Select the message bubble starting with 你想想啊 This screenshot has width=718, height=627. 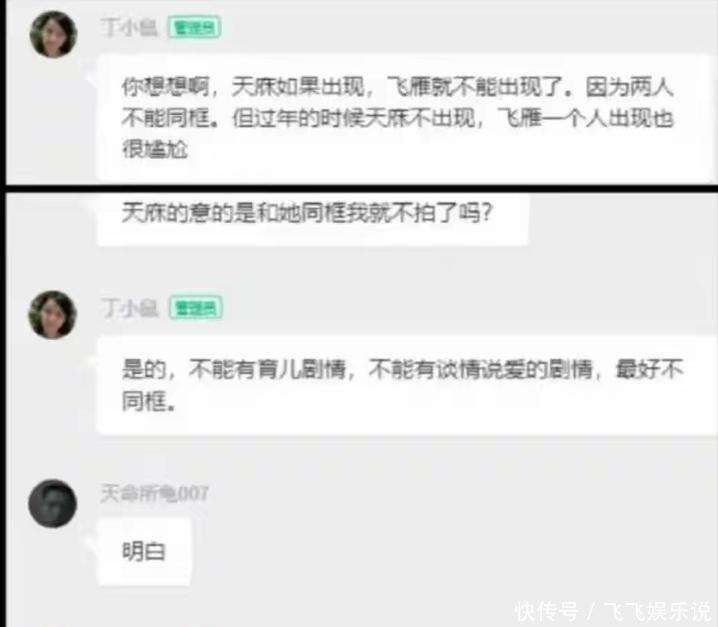click(x=407, y=118)
